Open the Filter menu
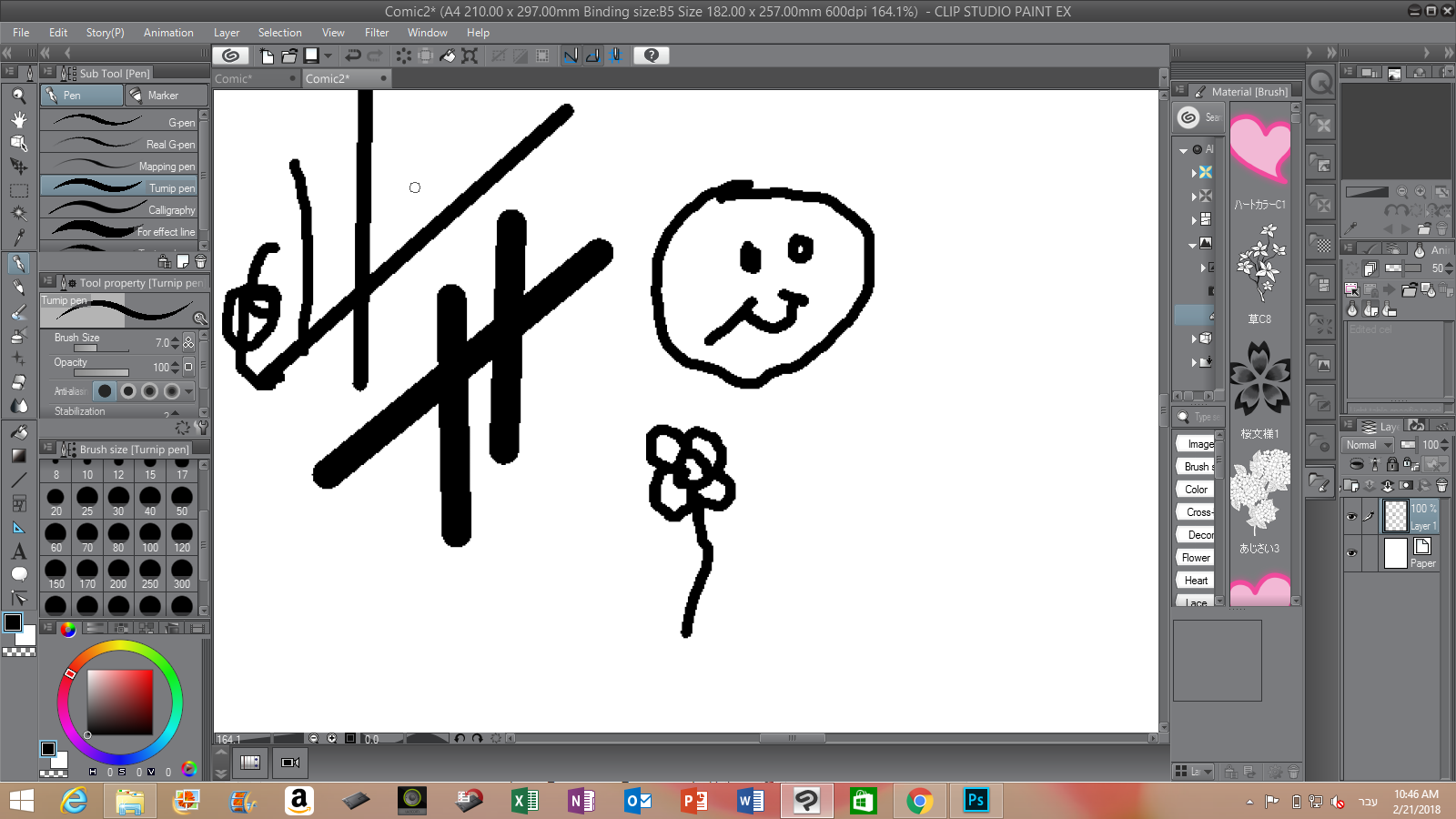 (377, 33)
